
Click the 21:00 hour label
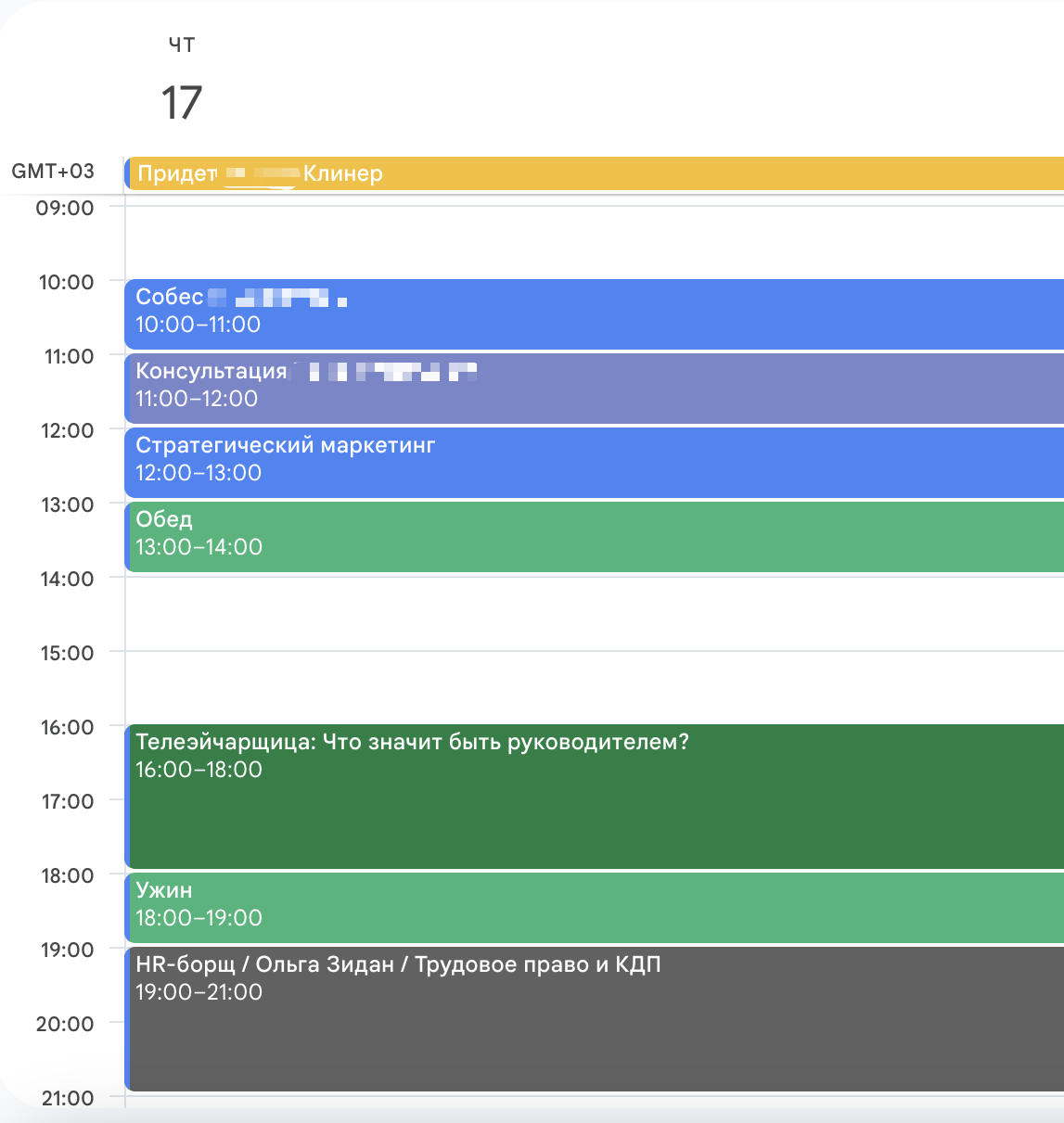pos(67,1098)
